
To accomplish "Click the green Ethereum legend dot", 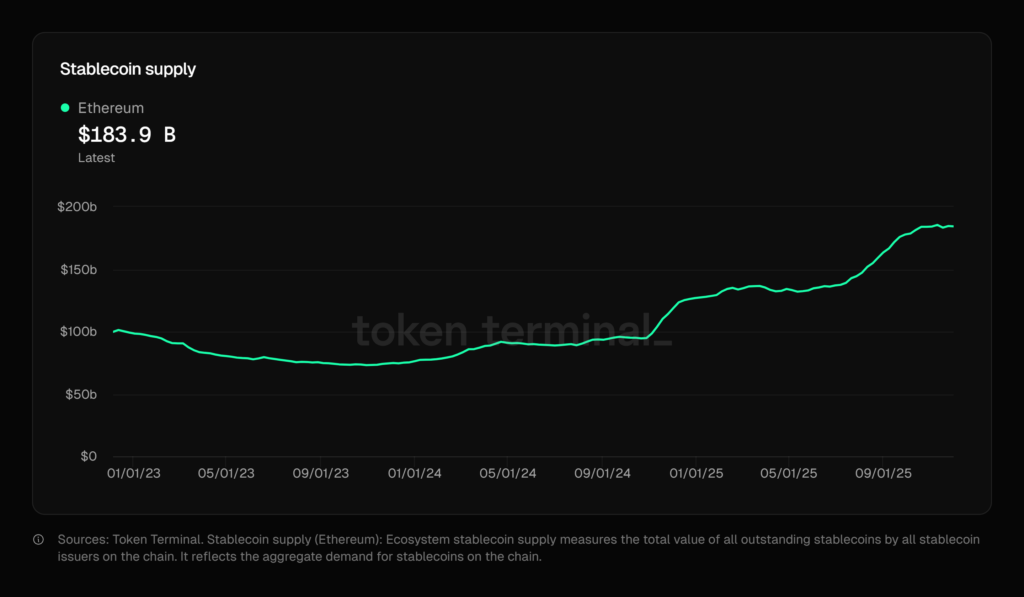I will [65, 108].
